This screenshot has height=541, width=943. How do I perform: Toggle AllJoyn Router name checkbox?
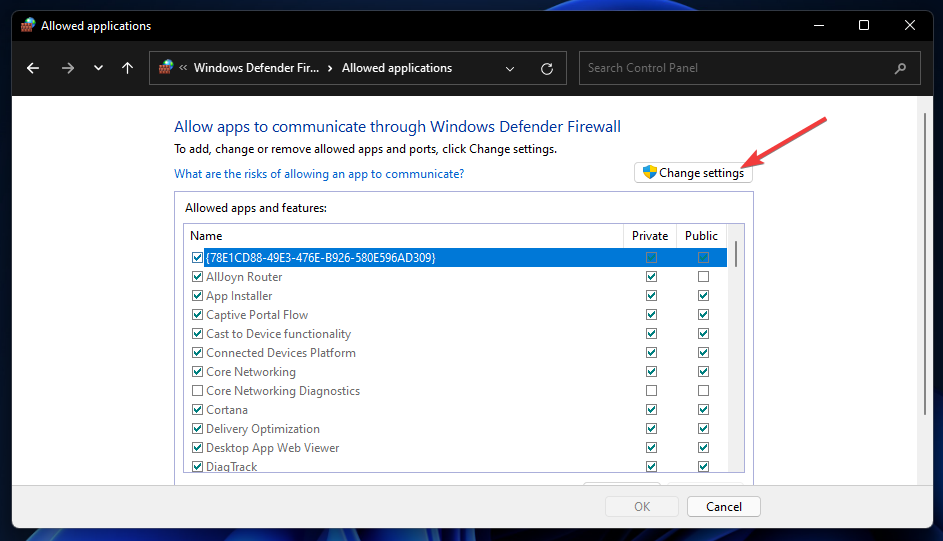tap(197, 277)
